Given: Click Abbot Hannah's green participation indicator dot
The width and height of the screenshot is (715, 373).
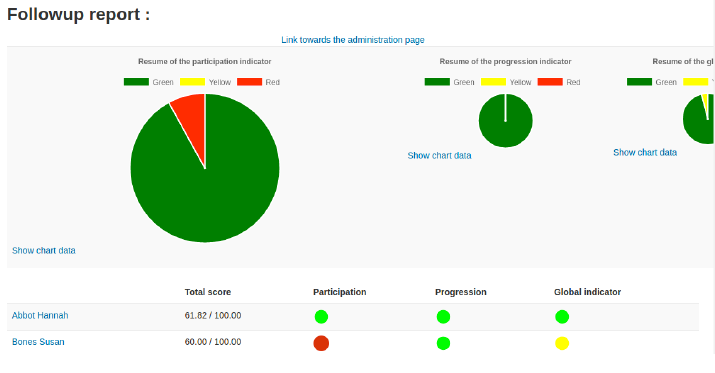Looking at the screenshot, I should [x=321, y=316].
